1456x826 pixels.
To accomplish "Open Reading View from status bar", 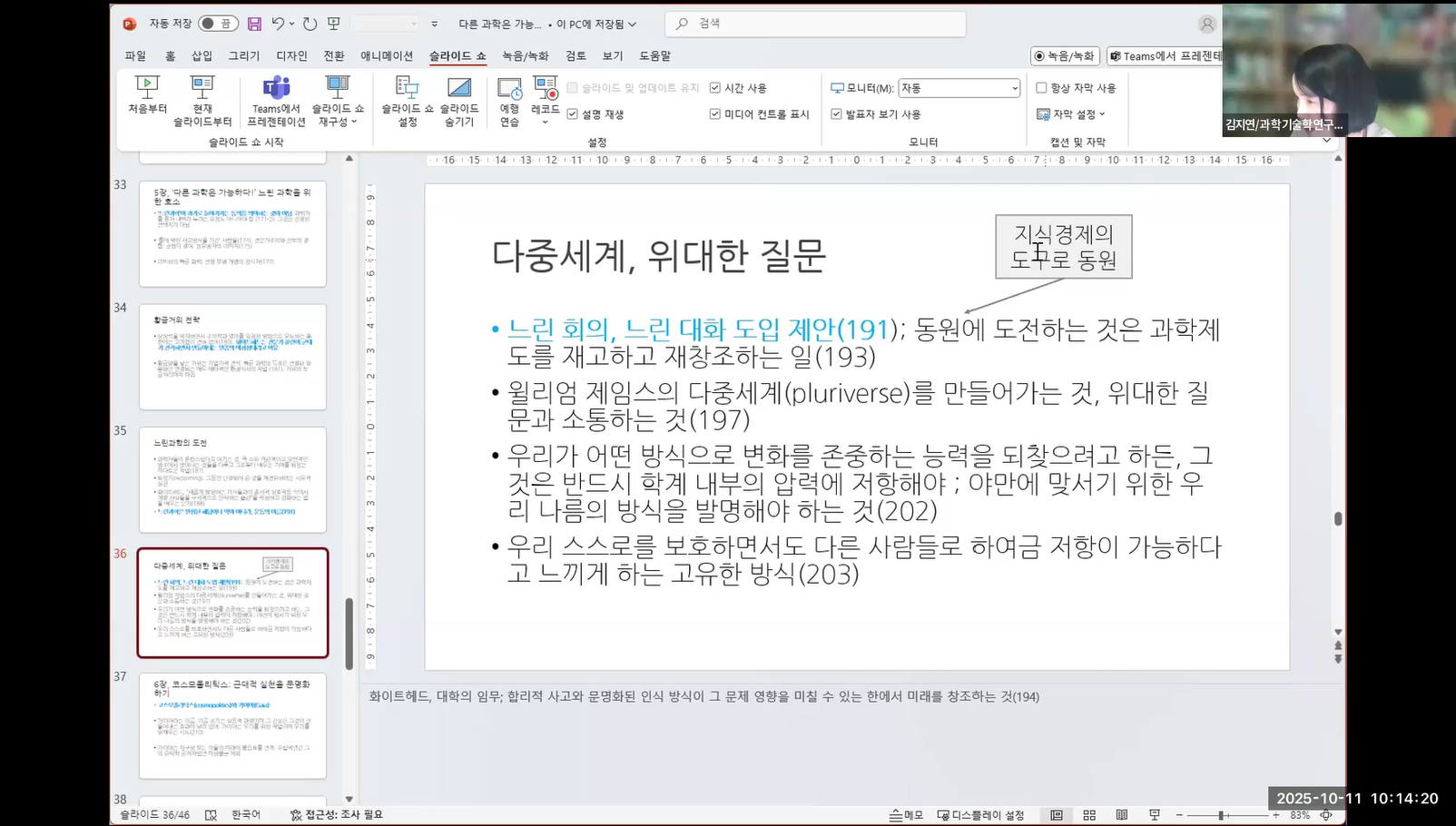I will pos(1122,815).
